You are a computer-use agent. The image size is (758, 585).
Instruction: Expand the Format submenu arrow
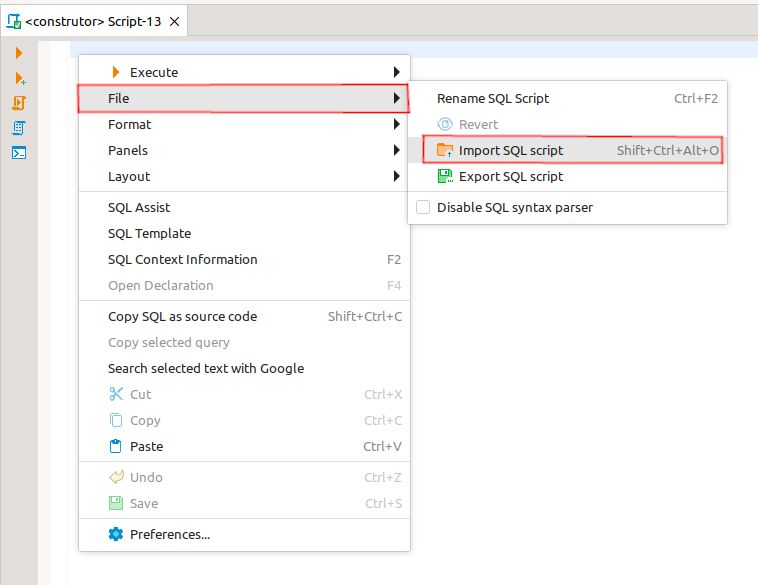[x=397, y=124]
